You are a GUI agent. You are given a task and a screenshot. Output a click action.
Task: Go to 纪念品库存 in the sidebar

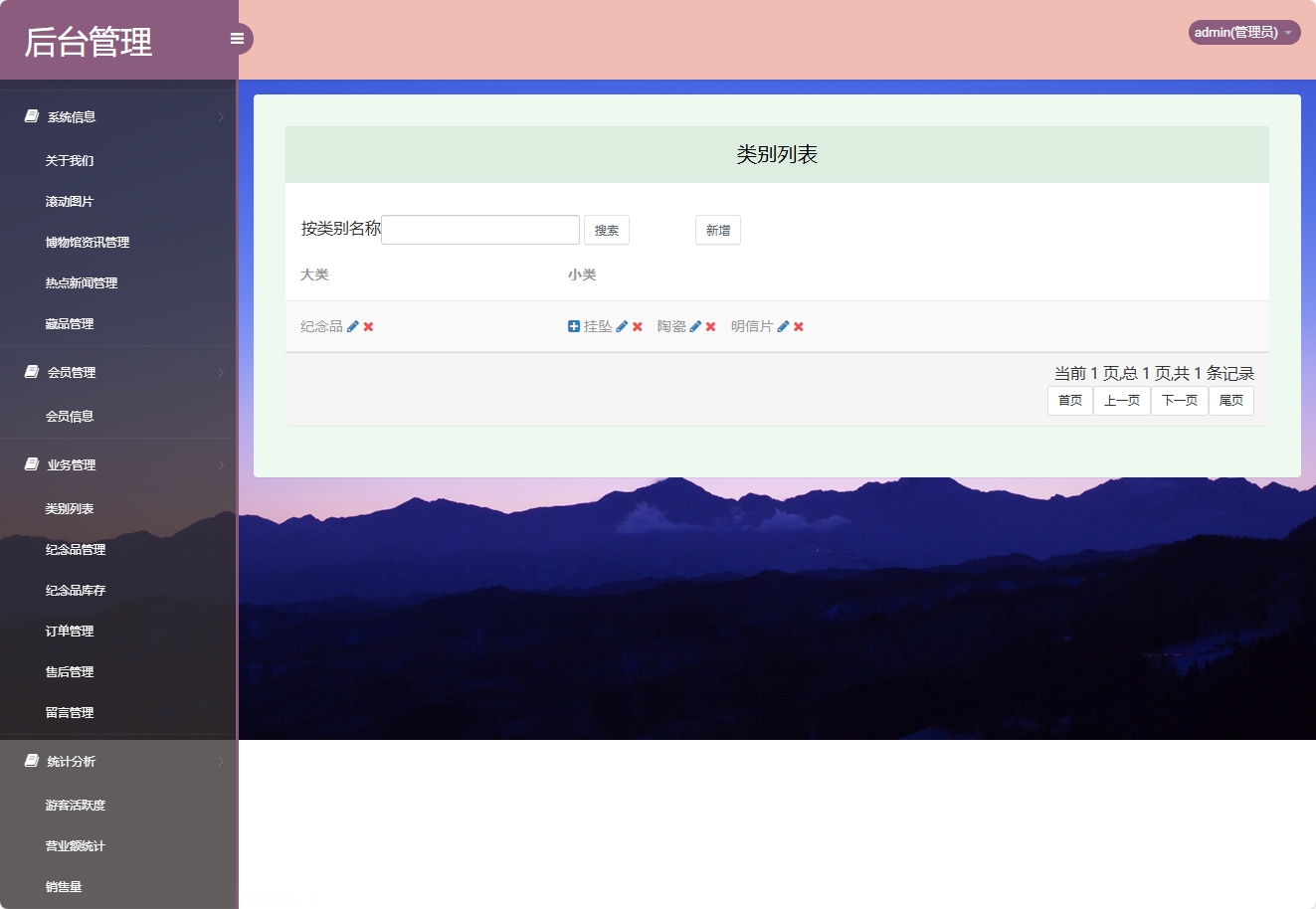pyautogui.click(x=76, y=591)
